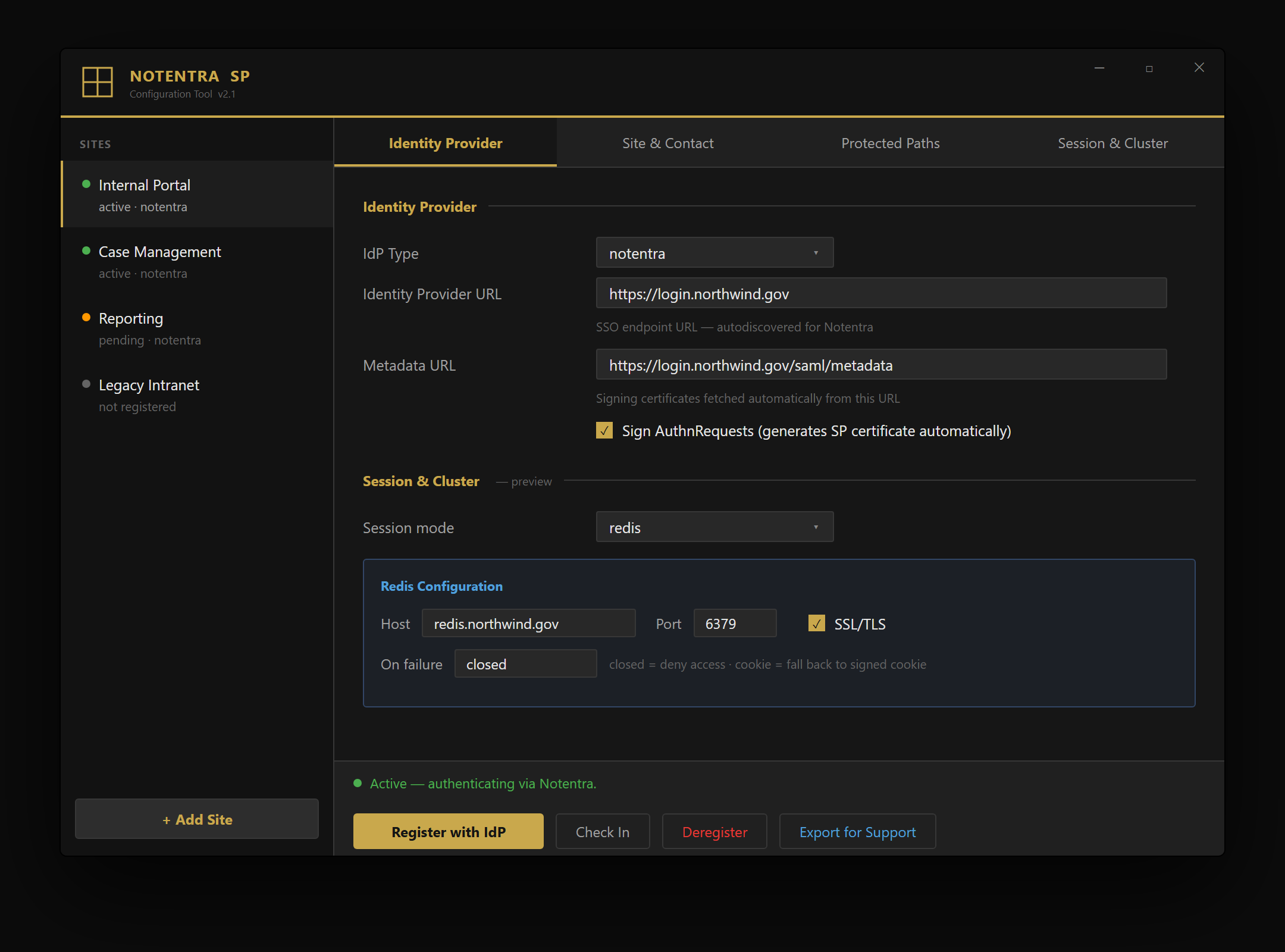Switch to the Identity Provider tab
1285x952 pixels.
tap(446, 143)
